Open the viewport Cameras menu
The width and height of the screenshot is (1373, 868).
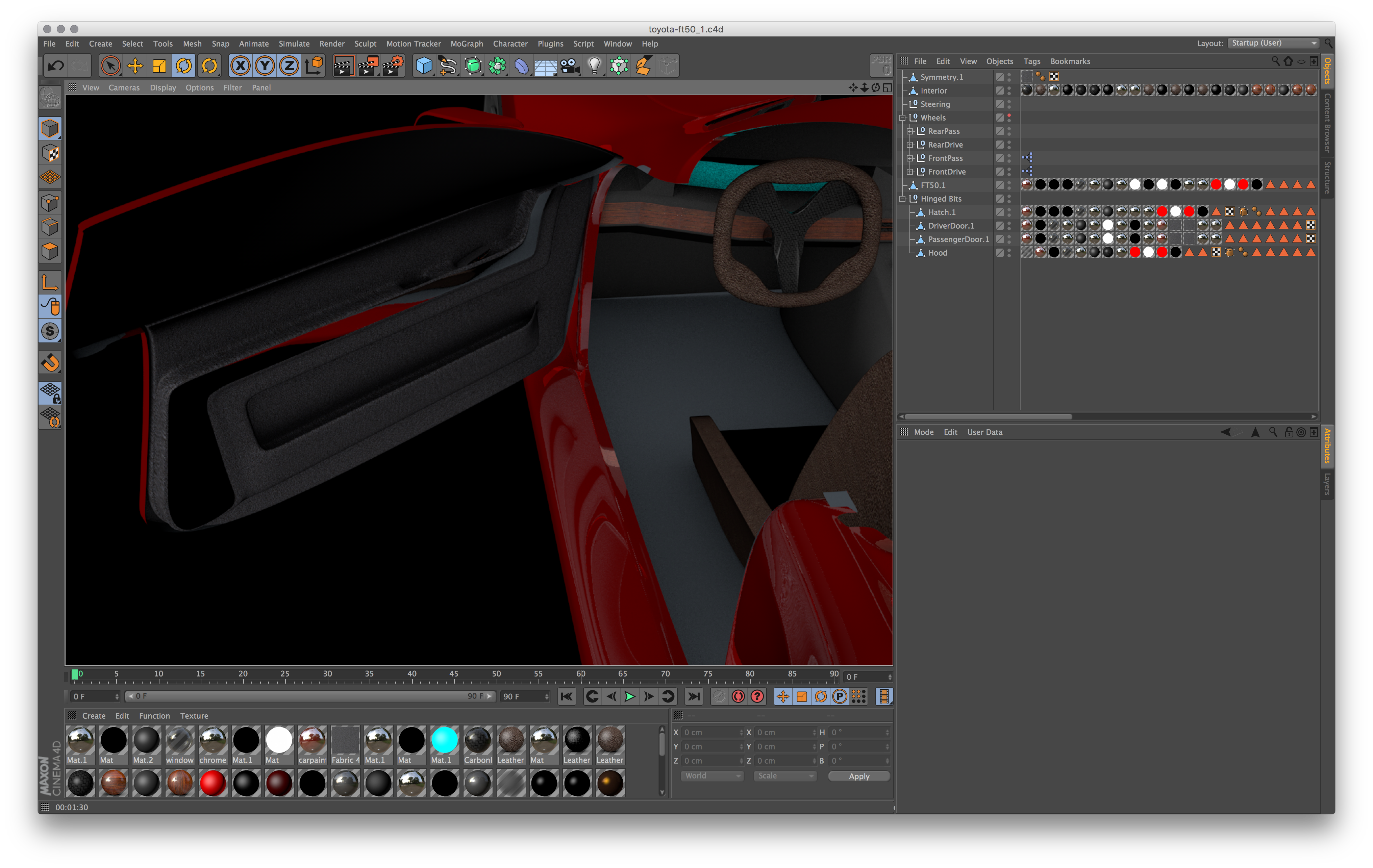pyautogui.click(x=124, y=88)
